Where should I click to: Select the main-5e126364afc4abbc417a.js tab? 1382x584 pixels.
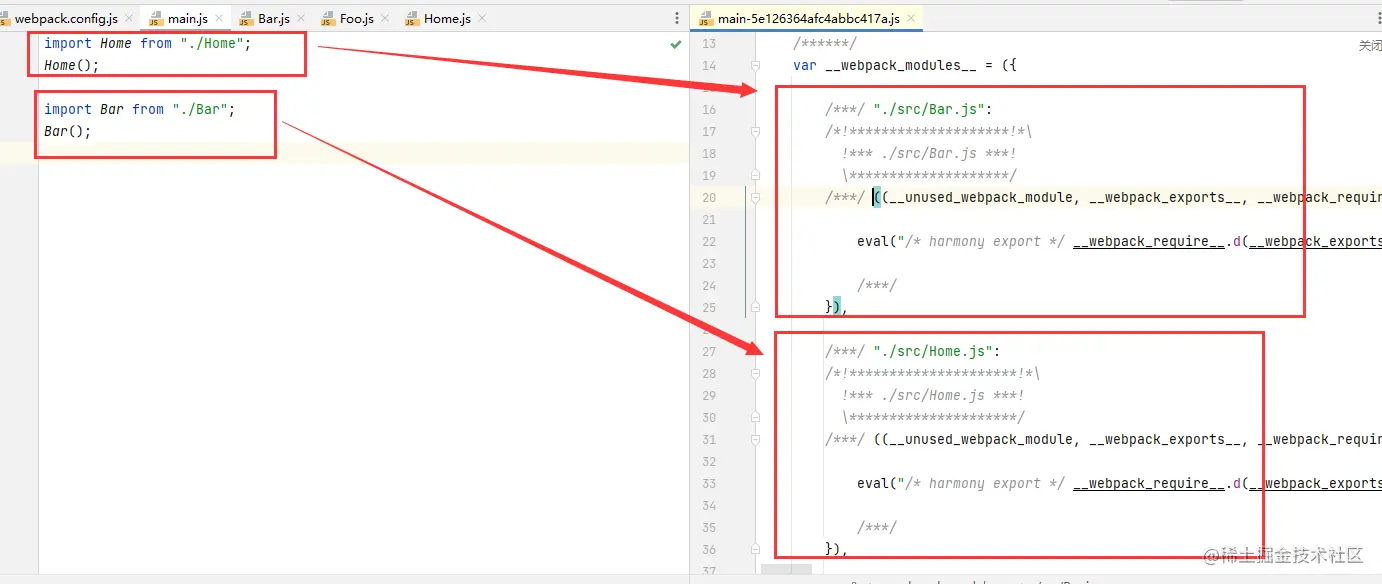point(808,18)
